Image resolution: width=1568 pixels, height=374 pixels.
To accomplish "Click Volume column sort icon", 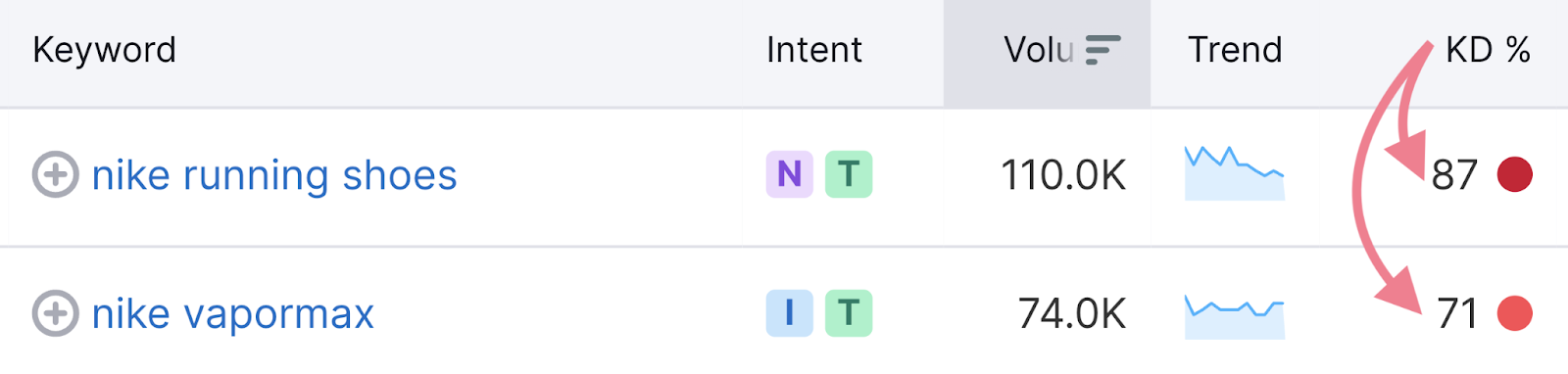I will pyautogui.click(x=1103, y=50).
